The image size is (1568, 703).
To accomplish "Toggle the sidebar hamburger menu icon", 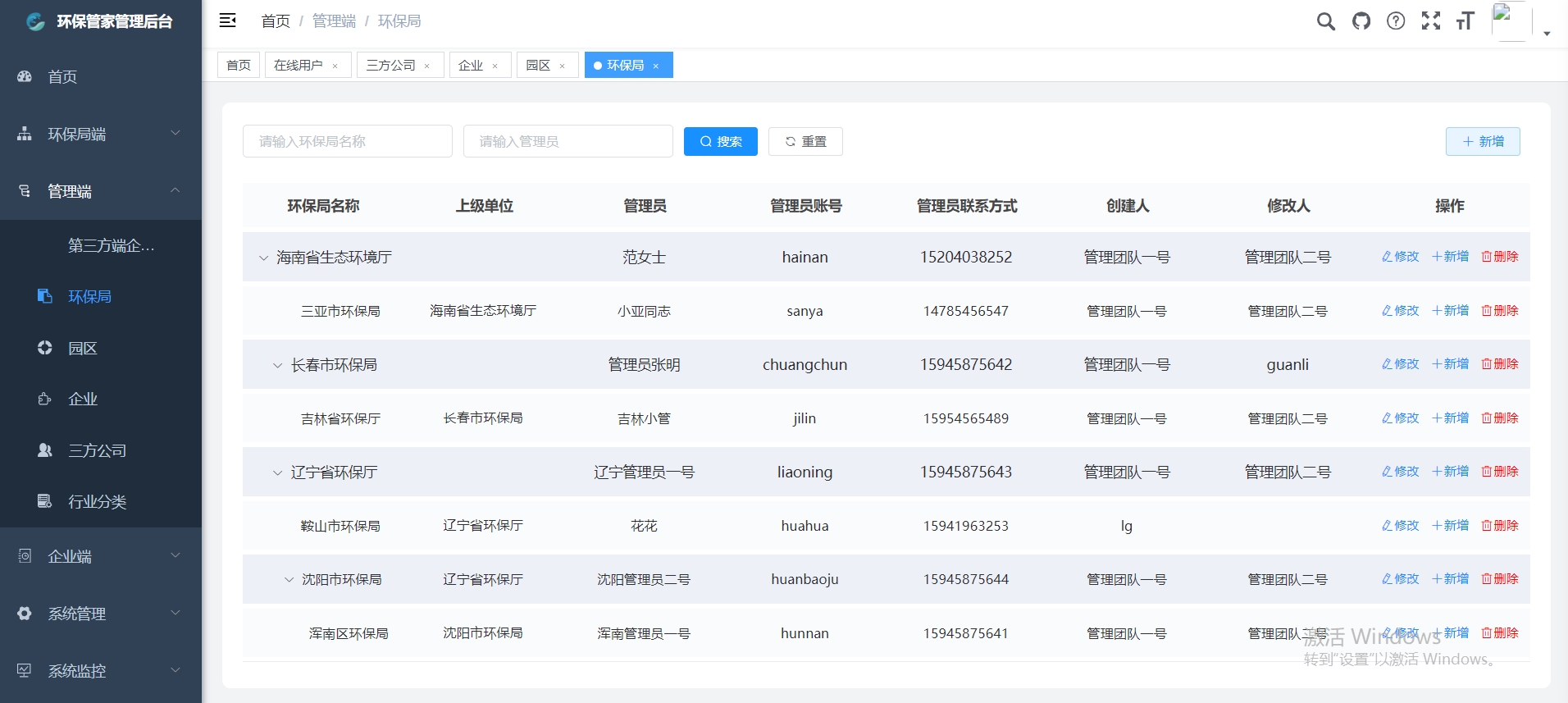I will coord(228,21).
